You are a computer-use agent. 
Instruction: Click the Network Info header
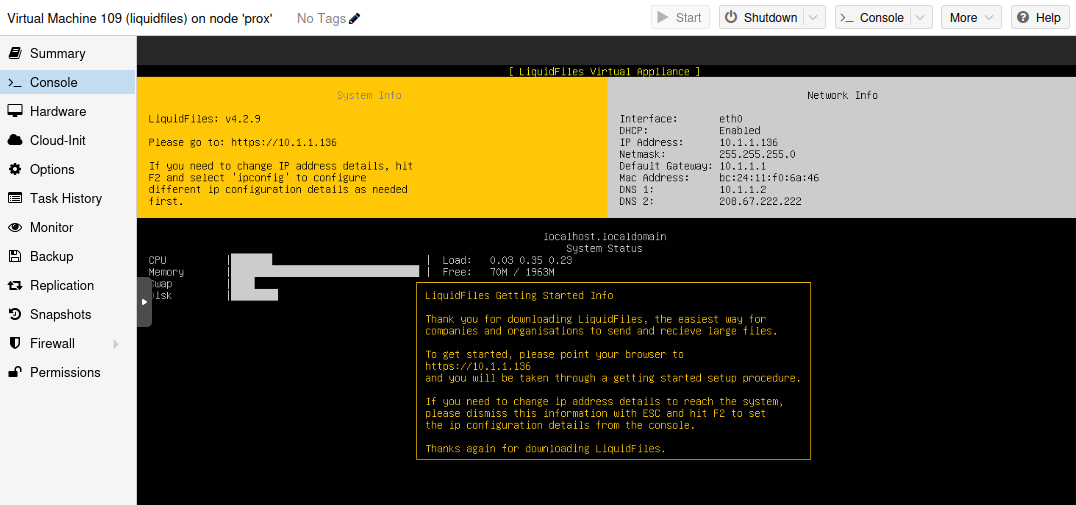[842, 95]
